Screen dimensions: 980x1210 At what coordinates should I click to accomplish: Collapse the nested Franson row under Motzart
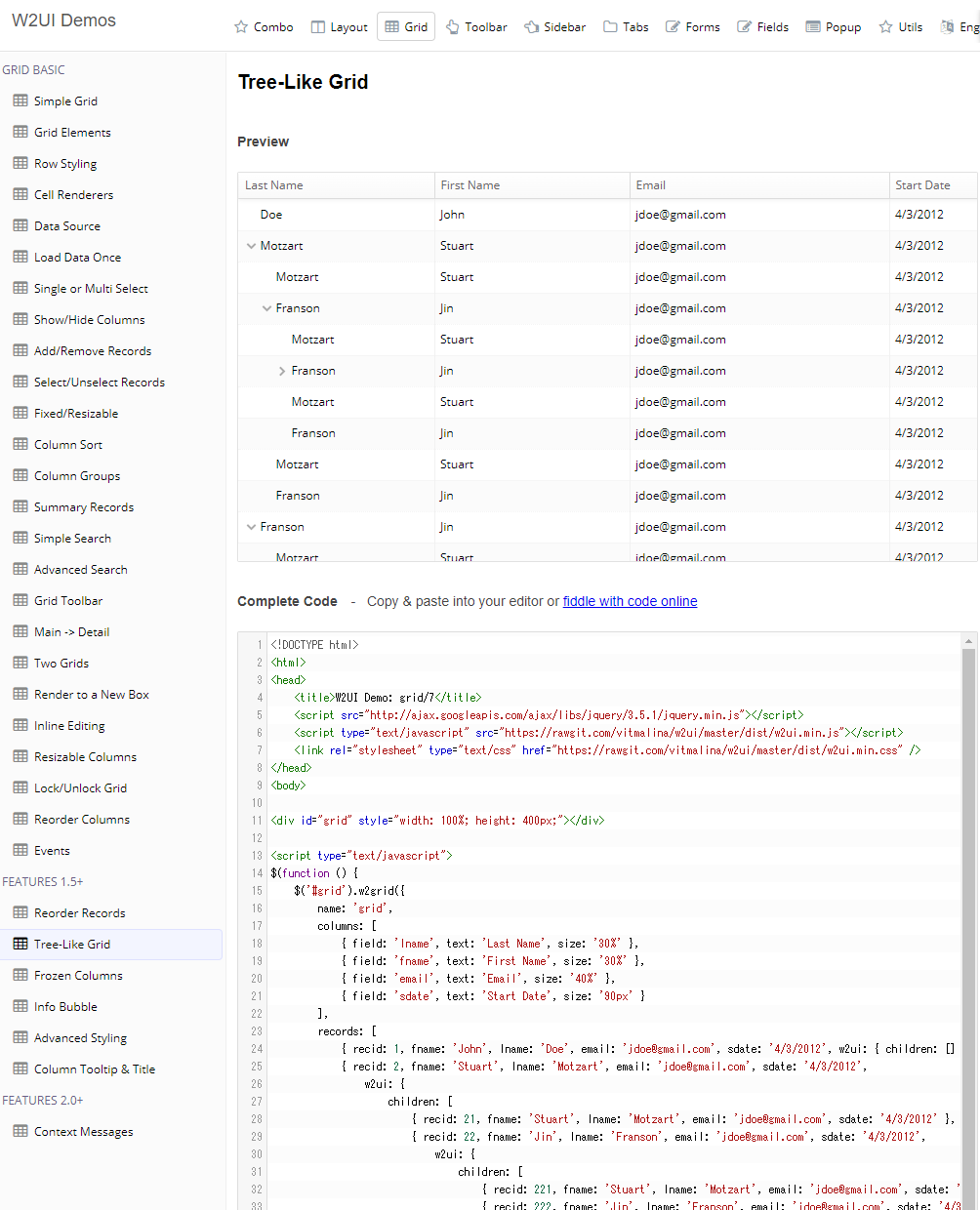pos(266,308)
